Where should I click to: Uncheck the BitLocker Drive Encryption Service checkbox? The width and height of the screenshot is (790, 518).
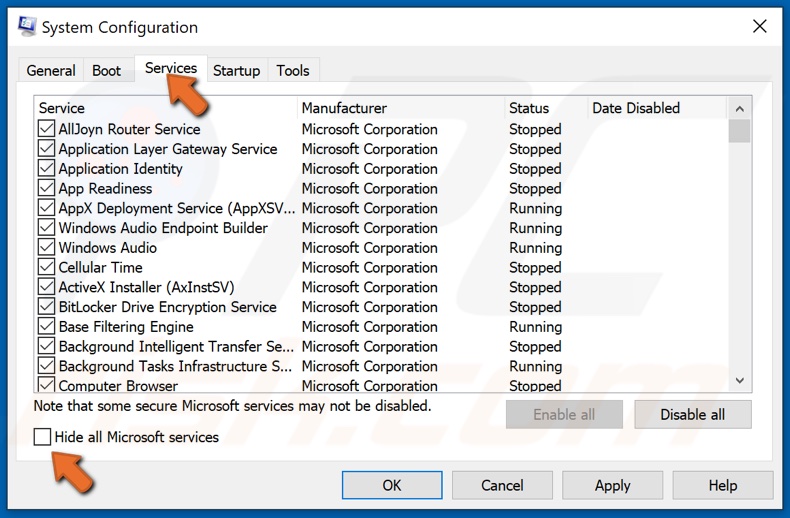tap(46, 307)
